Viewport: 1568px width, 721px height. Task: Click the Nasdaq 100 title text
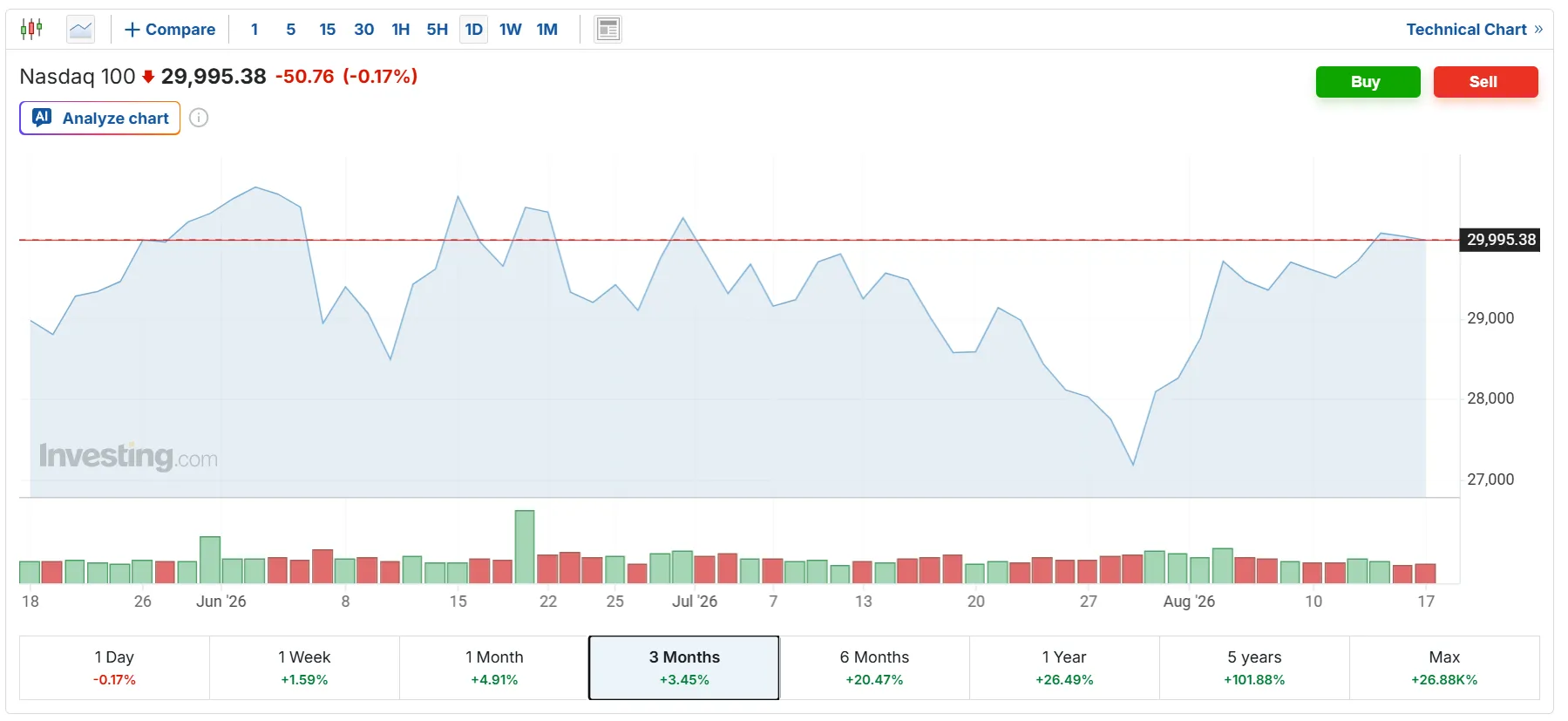[x=78, y=77]
